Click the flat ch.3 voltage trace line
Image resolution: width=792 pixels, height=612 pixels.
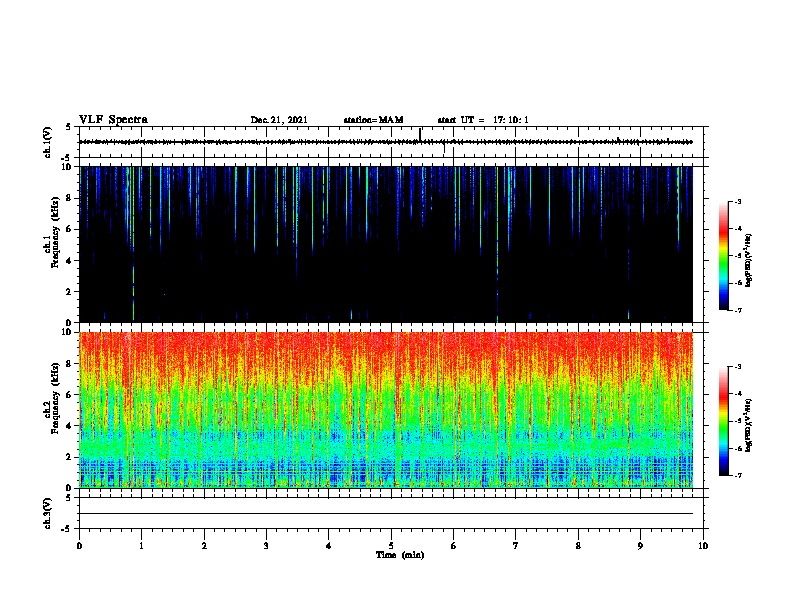click(386, 514)
